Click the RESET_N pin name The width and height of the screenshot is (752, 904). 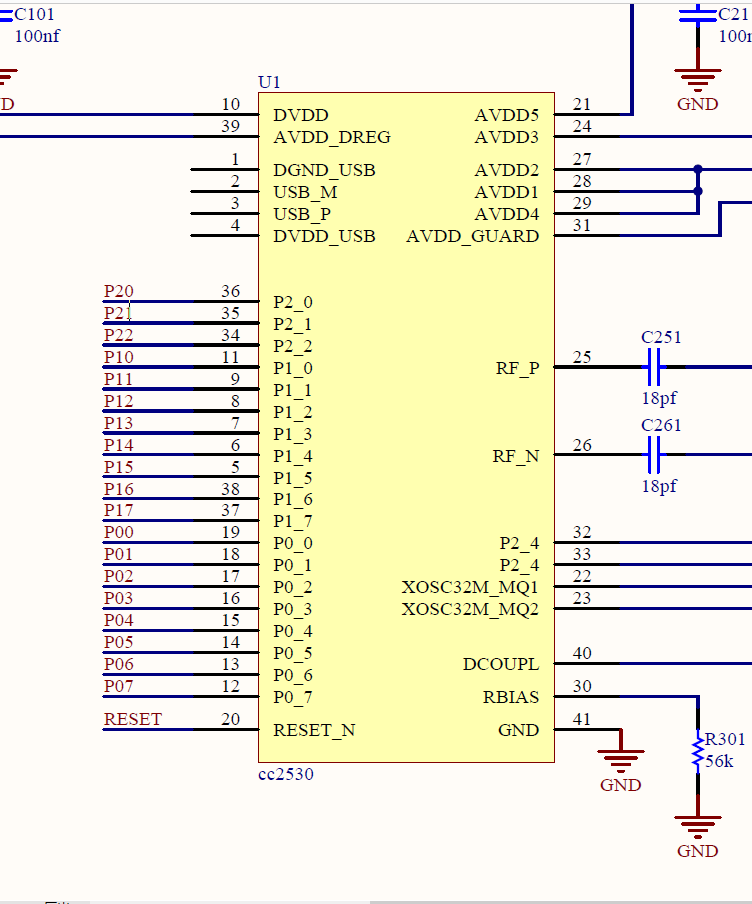(314, 730)
